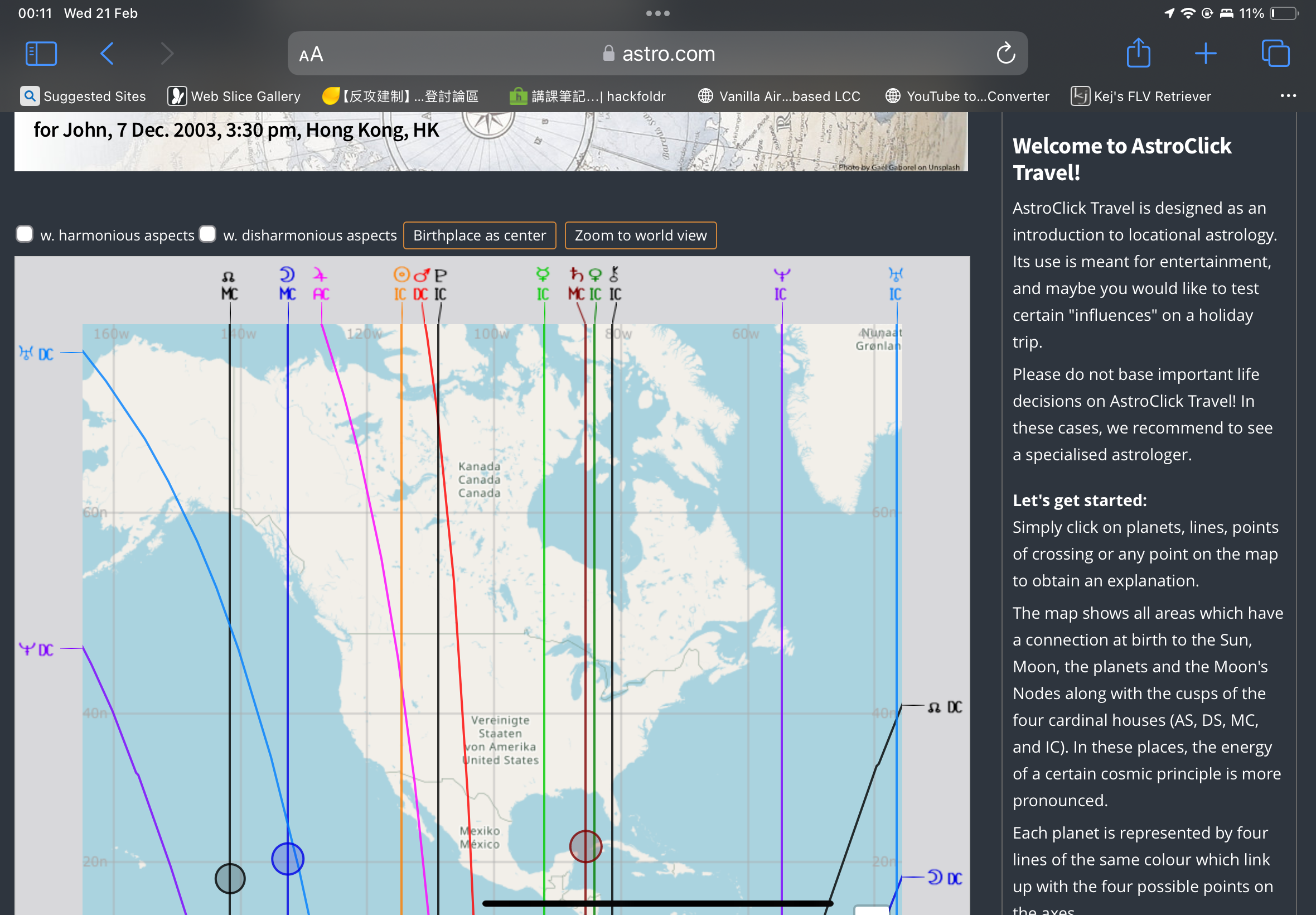Click the Mercury IC symbol

click(543, 284)
